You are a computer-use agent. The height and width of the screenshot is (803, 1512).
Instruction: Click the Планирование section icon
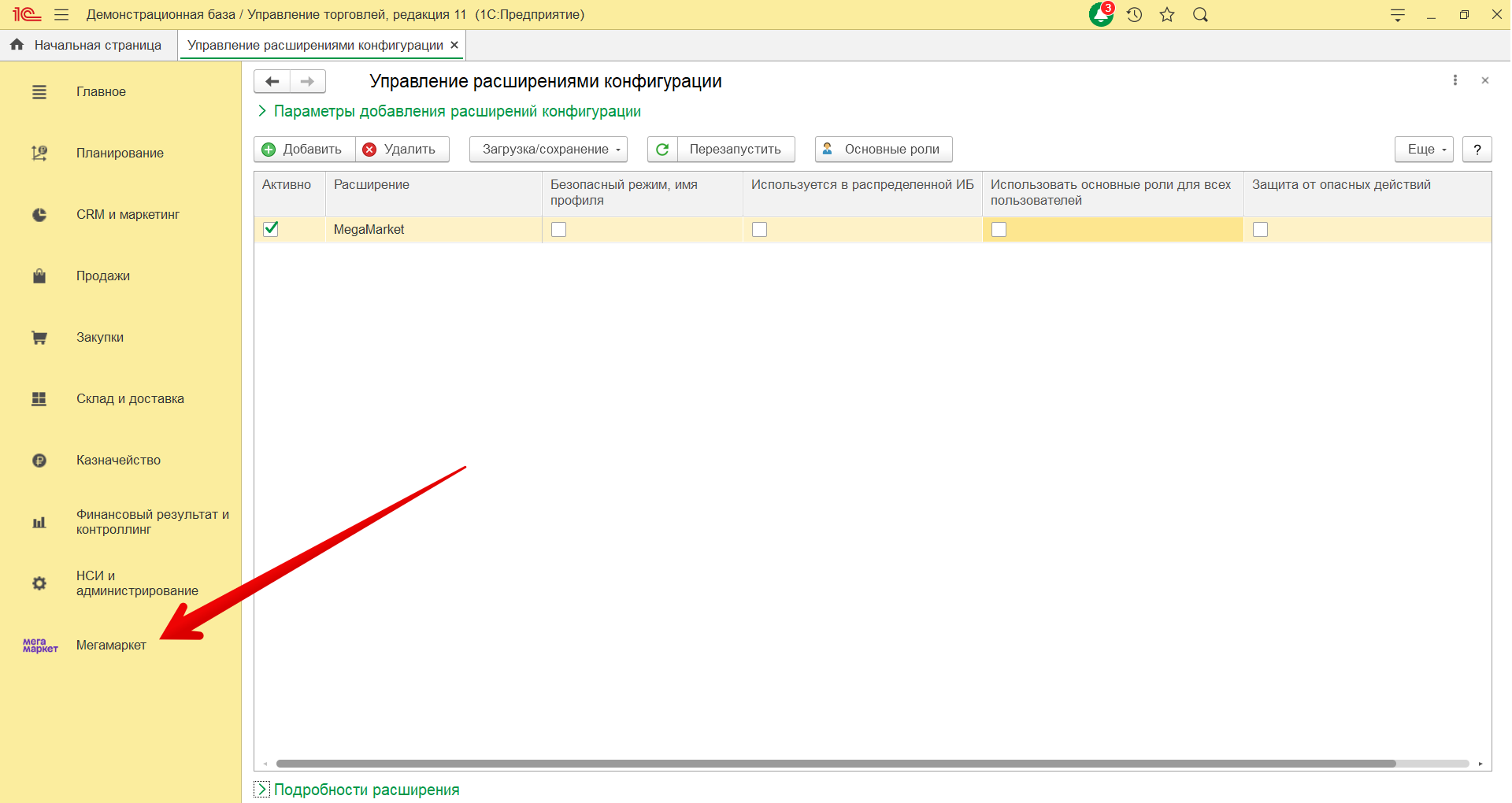(x=39, y=154)
